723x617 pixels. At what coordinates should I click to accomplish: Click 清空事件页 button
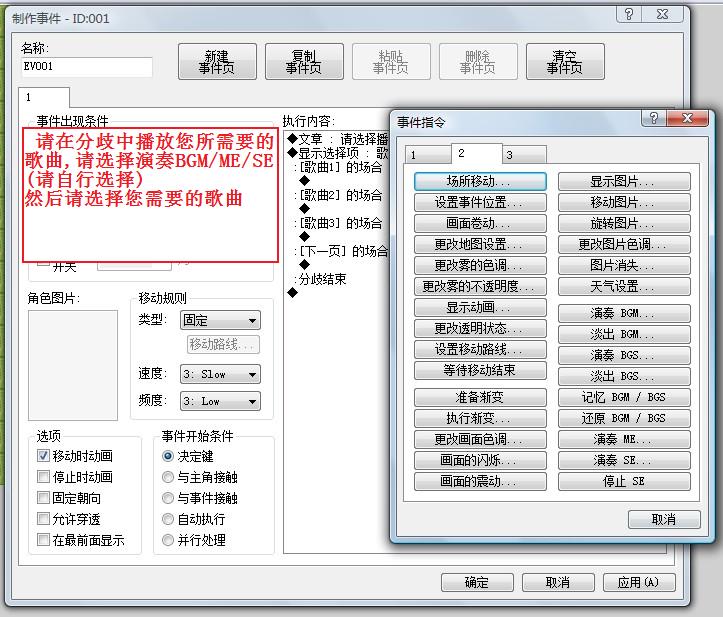pos(565,62)
